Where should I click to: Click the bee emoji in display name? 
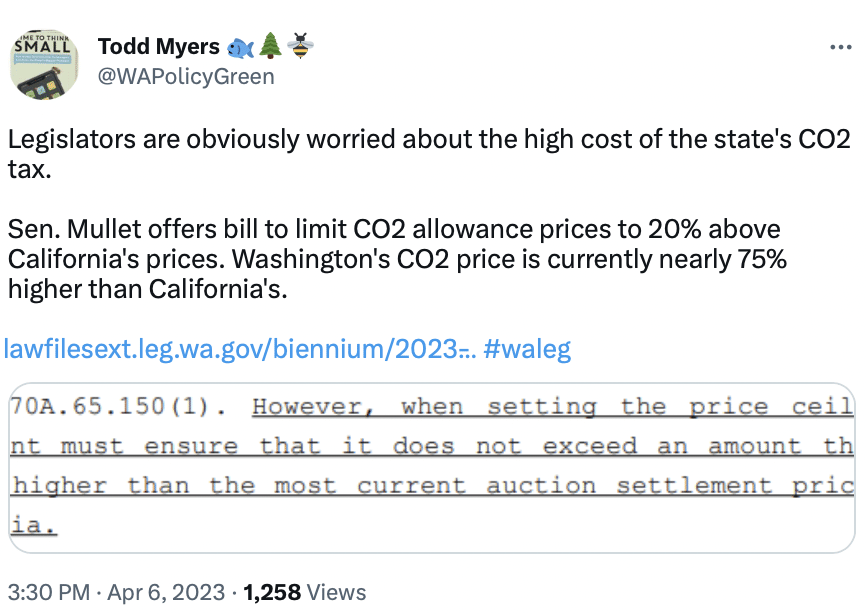[300, 46]
